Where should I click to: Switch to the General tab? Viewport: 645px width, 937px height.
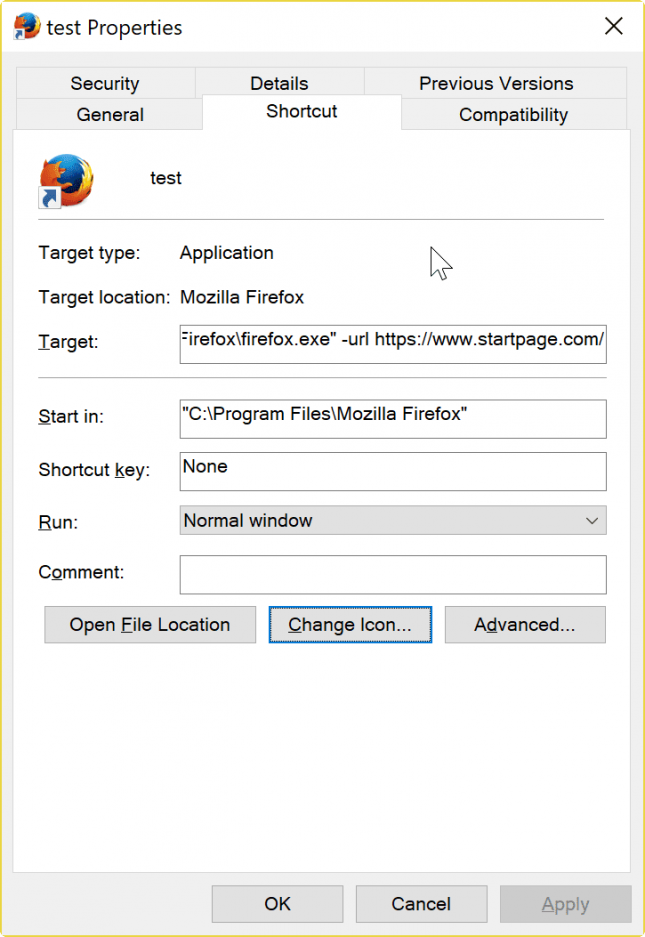[109, 114]
